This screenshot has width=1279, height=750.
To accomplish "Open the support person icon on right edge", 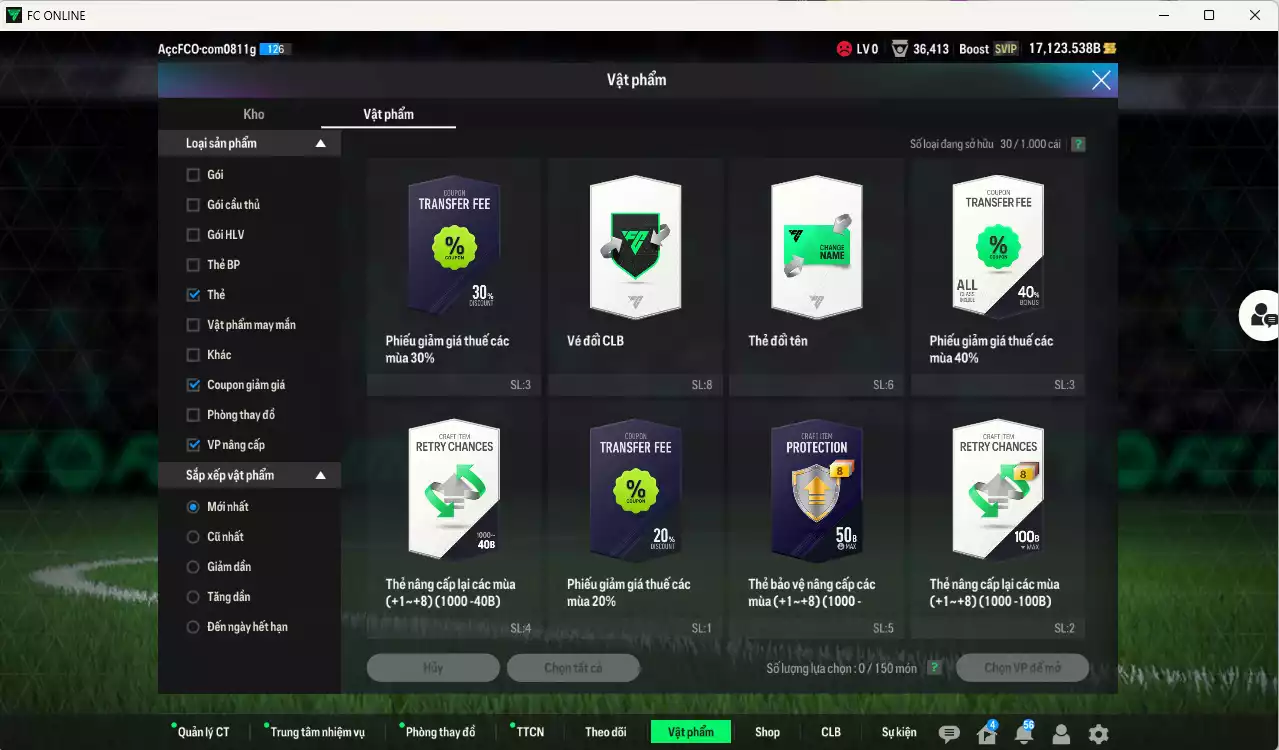I will (1262, 315).
